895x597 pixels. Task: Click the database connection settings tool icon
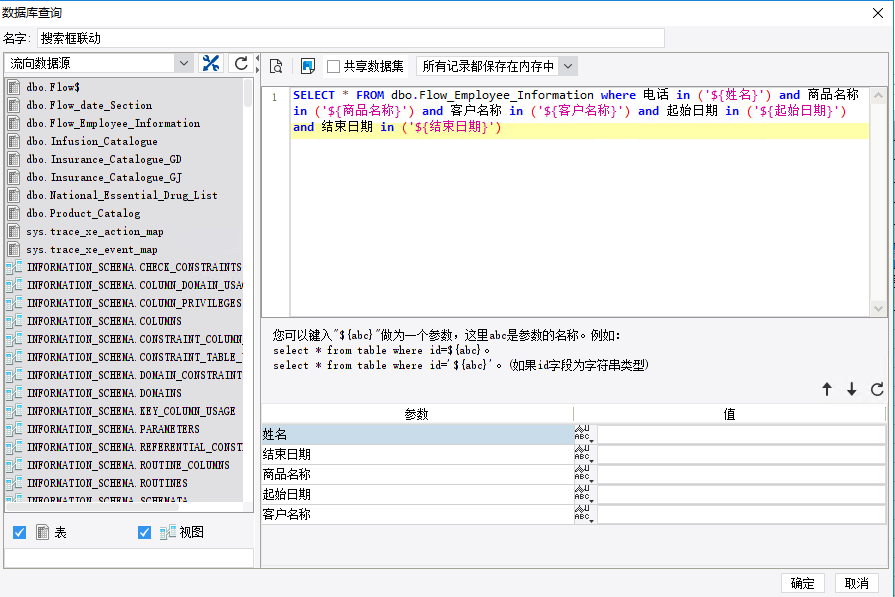pos(211,63)
